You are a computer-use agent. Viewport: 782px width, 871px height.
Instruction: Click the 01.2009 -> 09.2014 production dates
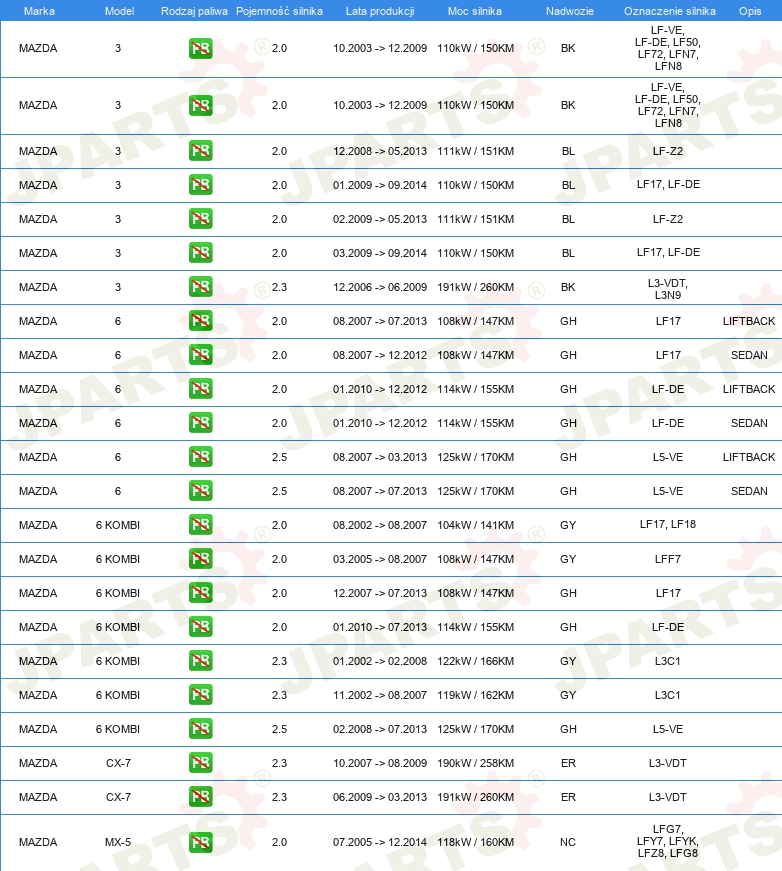(380, 185)
